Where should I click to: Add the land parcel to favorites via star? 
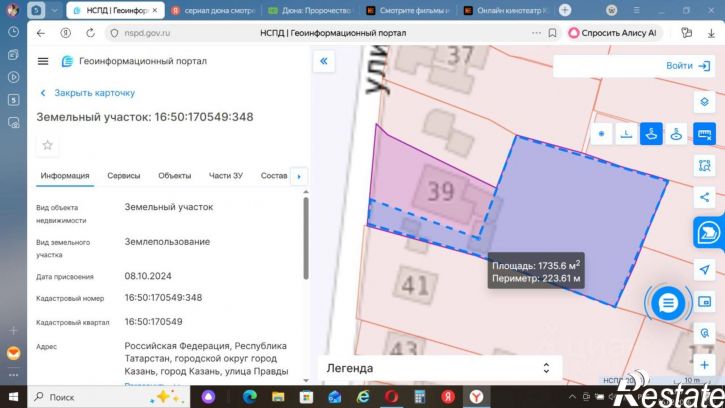pos(47,145)
